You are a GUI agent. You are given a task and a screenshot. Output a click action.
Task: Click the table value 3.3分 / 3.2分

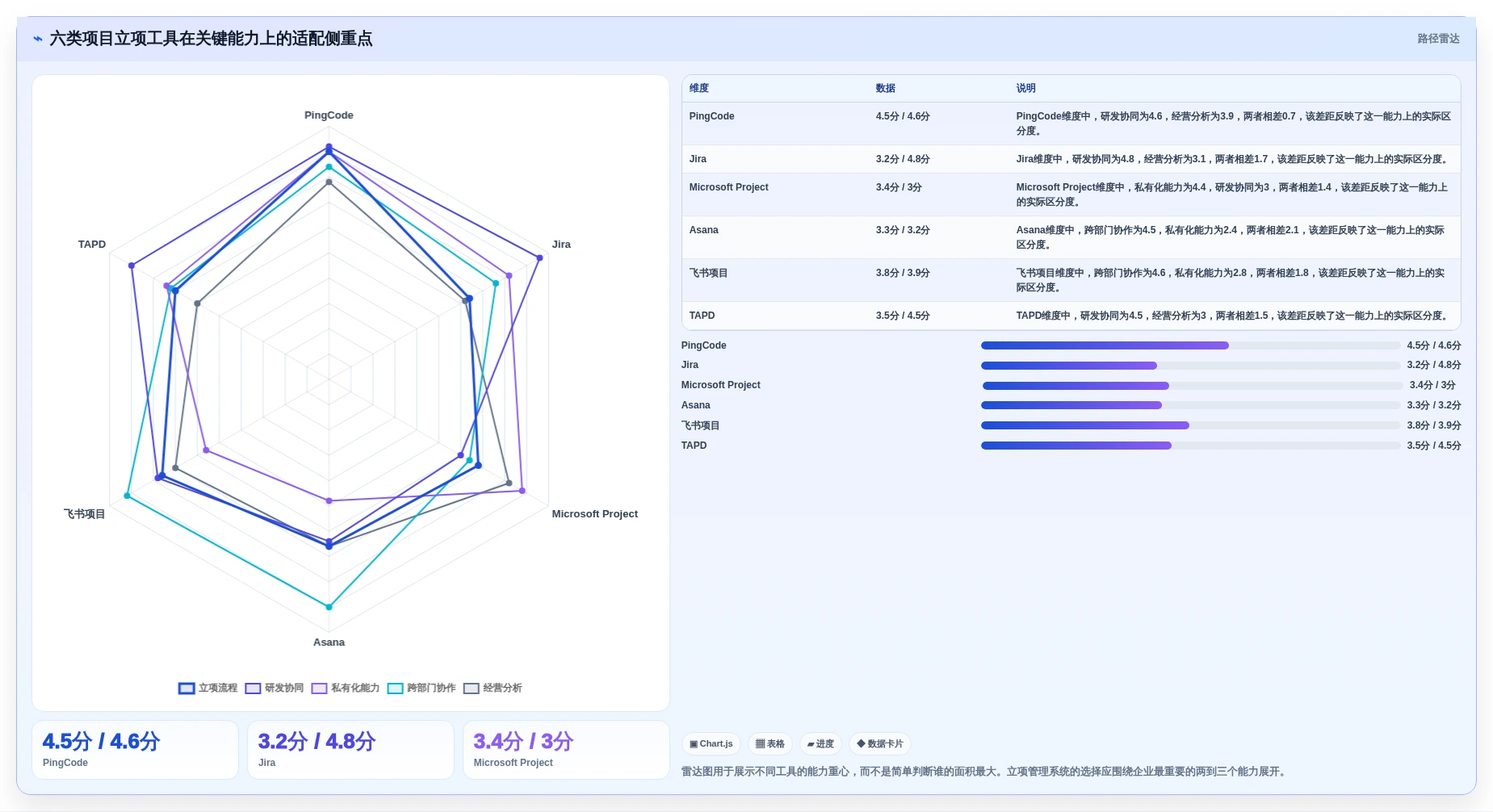pyautogui.click(x=903, y=230)
